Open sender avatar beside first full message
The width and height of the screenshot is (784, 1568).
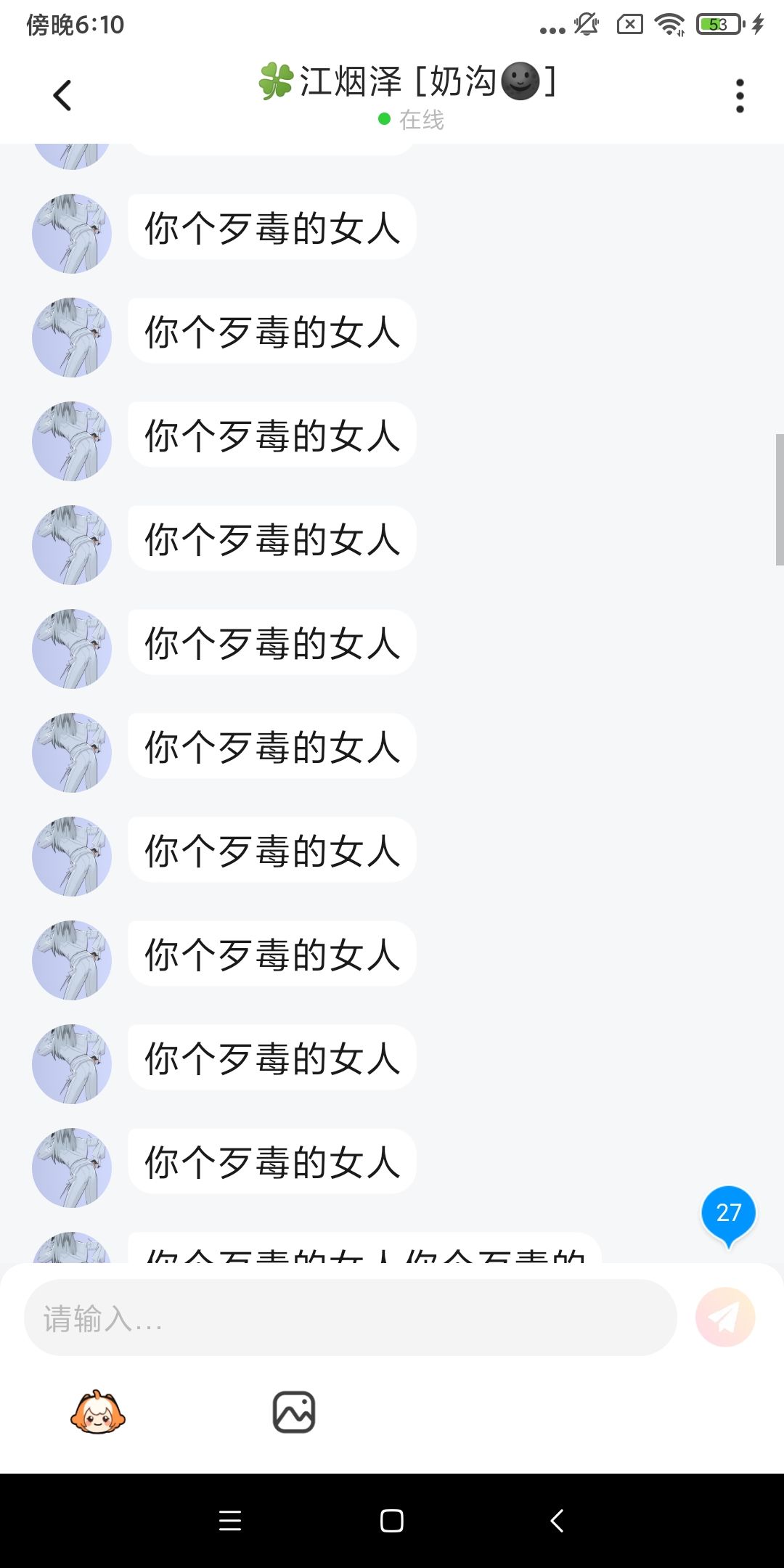click(x=72, y=234)
